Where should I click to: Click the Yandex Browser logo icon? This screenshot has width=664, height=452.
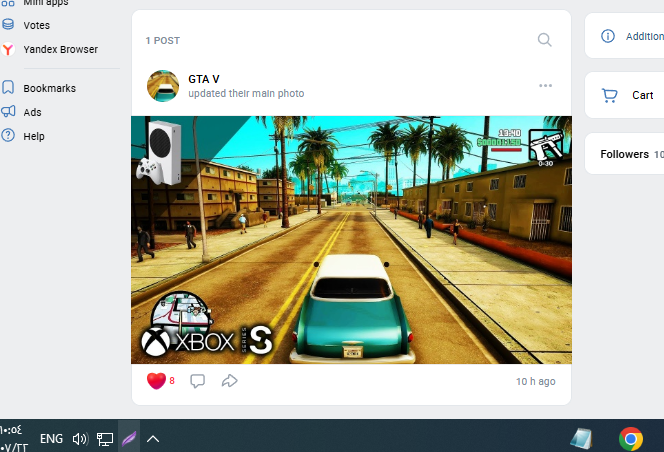8,49
